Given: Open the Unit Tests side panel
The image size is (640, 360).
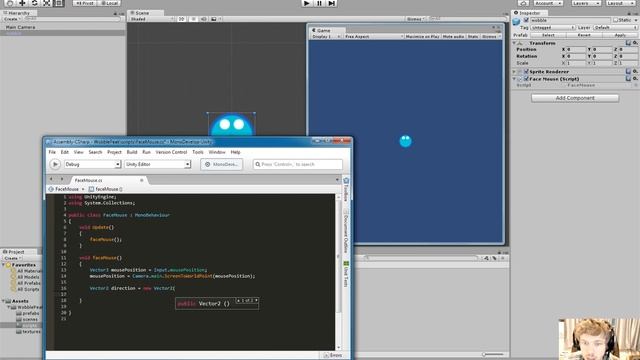Looking at the screenshot, I should point(346,274).
